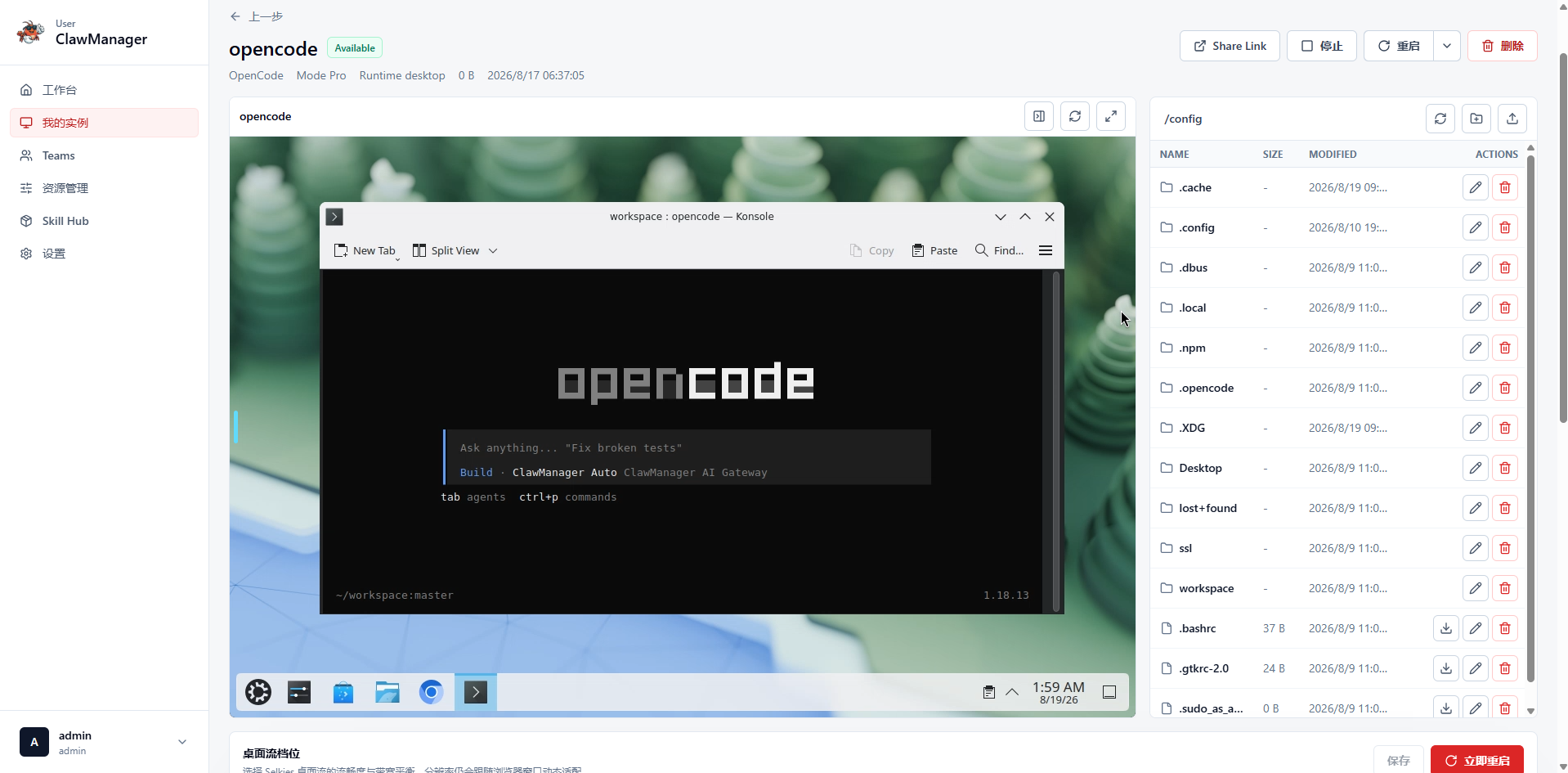
Task: Open 工作台 in the sidebar
Action: pos(104,90)
